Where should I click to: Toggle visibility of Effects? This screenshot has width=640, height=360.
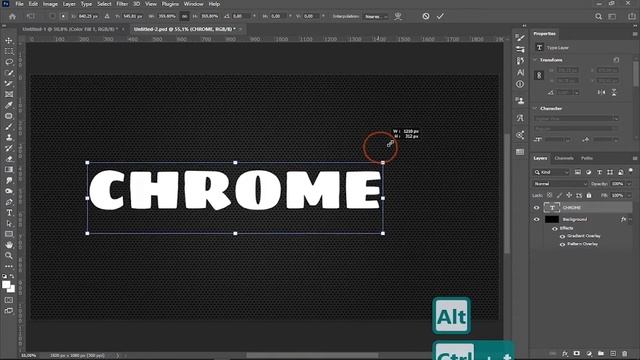click(x=555, y=229)
